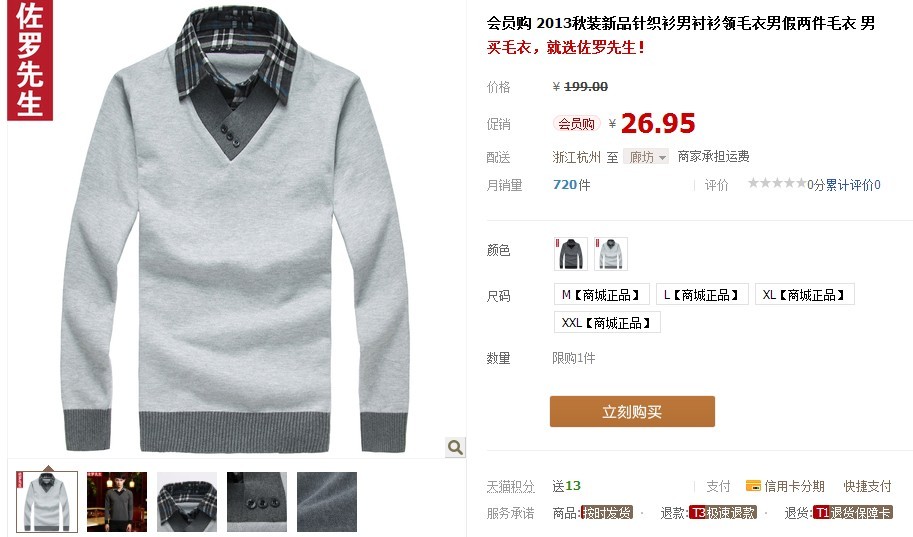The height and width of the screenshot is (537, 913).
Task: Click the magnifier zoom icon on product image
Action: coord(455,447)
